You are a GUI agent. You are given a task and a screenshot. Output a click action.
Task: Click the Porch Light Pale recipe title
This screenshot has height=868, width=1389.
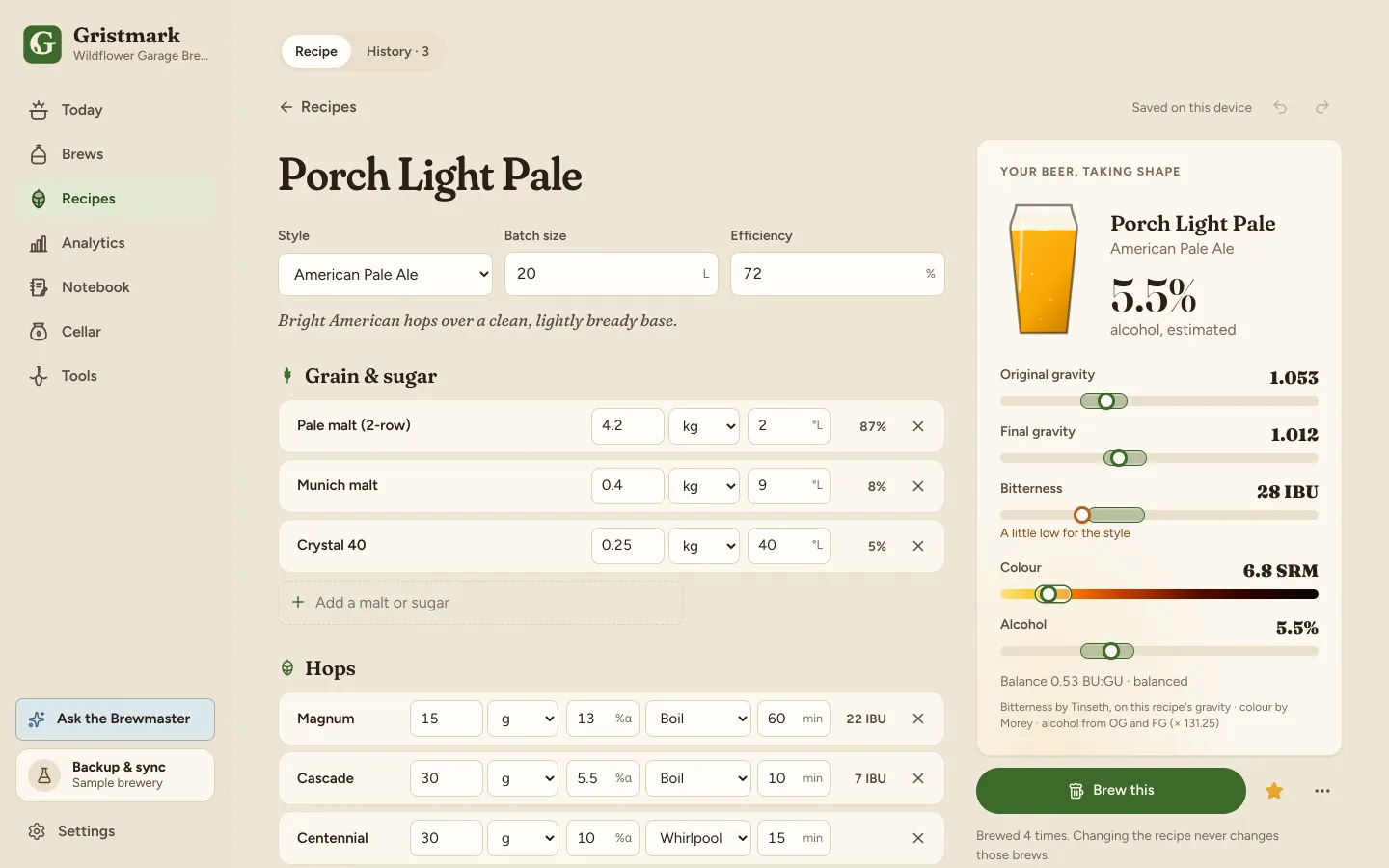pyautogui.click(x=430, y=176)
